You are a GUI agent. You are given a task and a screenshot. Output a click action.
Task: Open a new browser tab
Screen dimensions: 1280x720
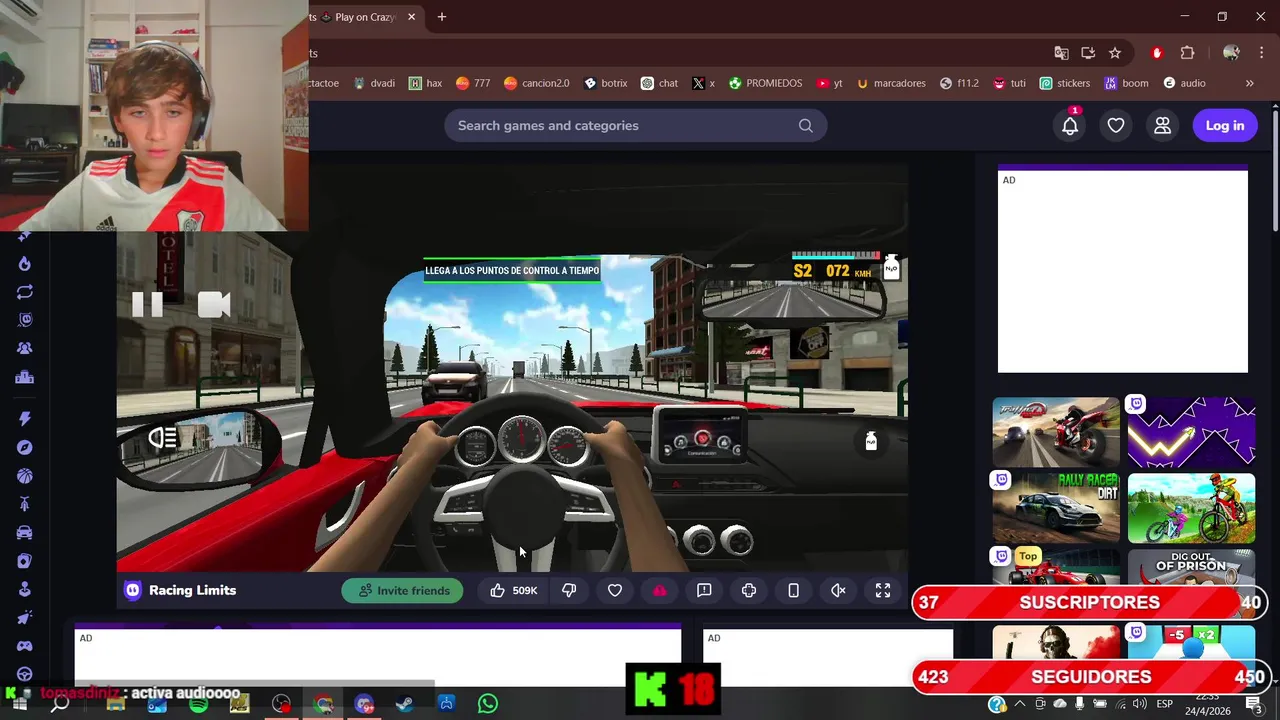tap(441, 17)
